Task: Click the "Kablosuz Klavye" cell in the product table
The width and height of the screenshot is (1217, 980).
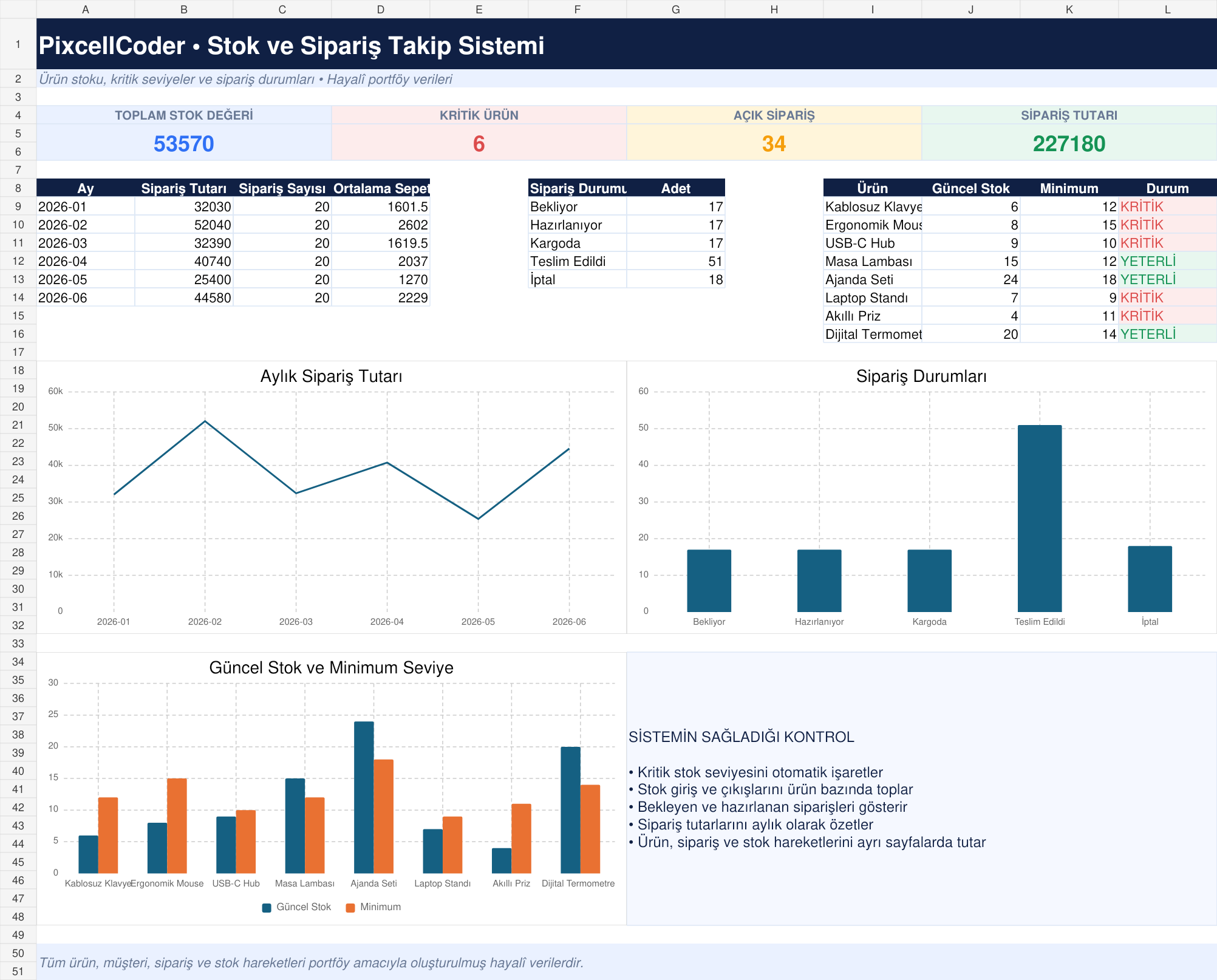Action: pos(873,206)
